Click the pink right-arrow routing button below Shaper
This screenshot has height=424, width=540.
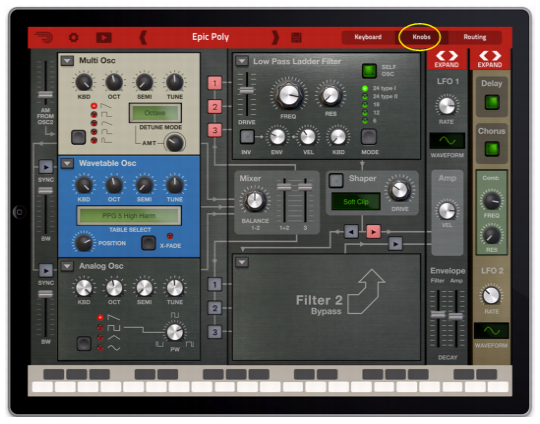tap(374, 231)
